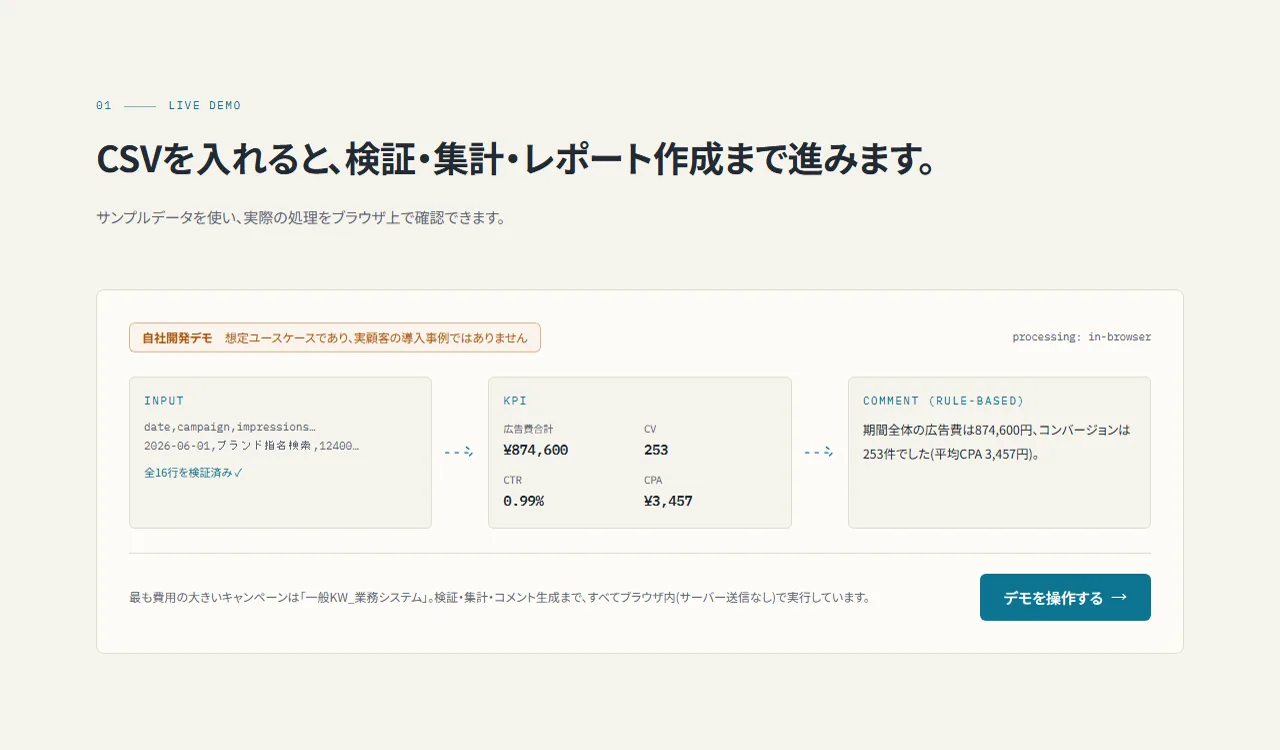Click the subtitle サンプルデータを使い text
This screenshot has height=750, width=1280.
tap(300, 218)
